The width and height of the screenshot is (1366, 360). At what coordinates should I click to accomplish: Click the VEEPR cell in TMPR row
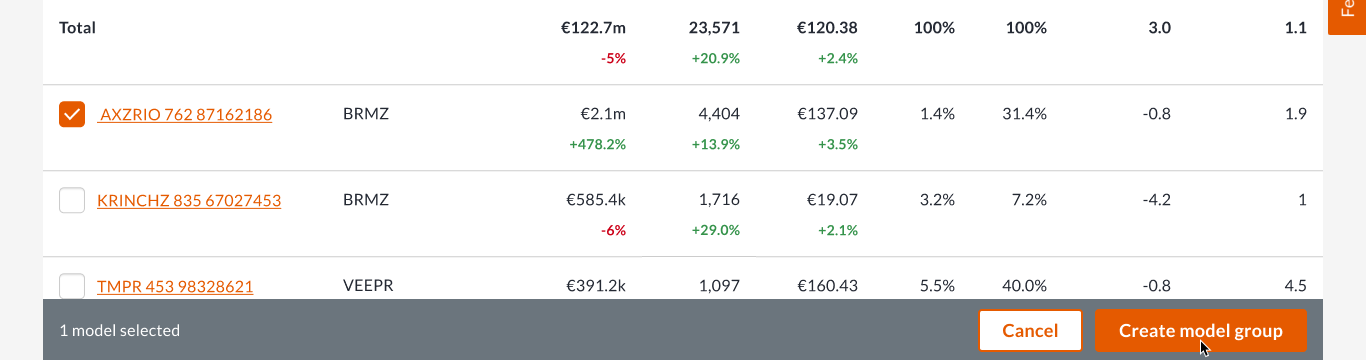(x=368, y=286)
